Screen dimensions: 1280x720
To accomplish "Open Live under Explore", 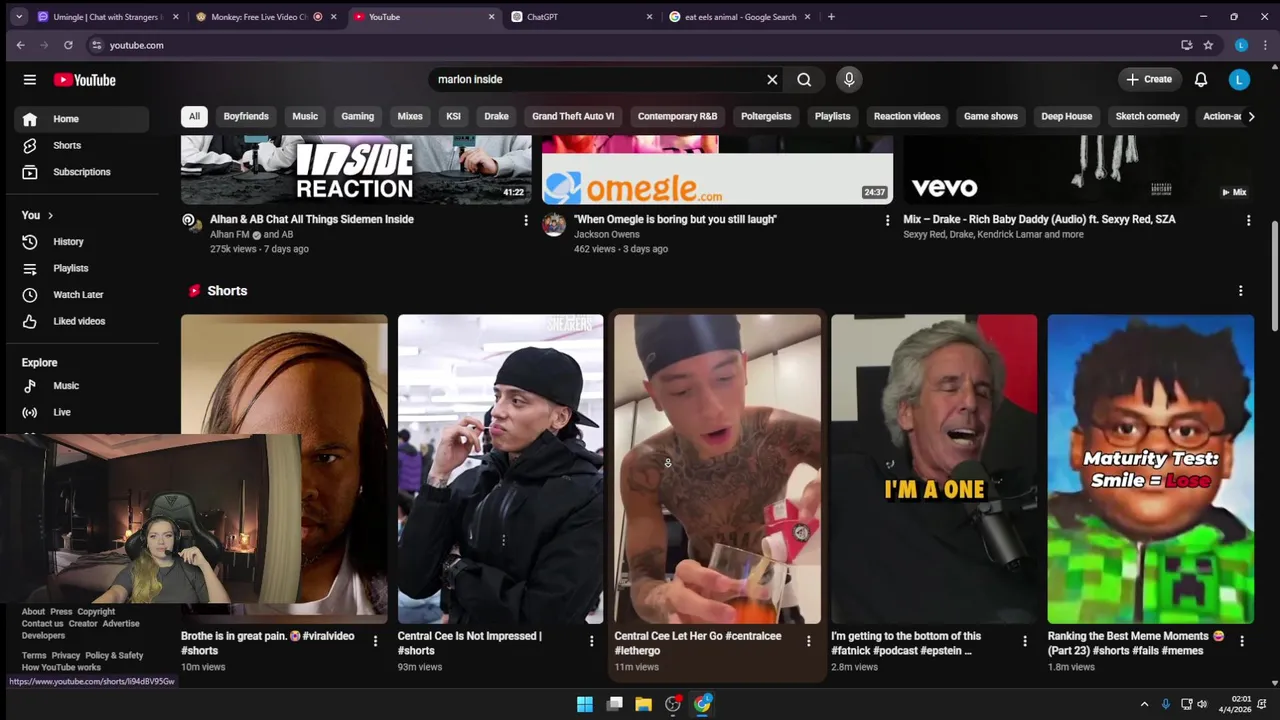I will (82, 412).
